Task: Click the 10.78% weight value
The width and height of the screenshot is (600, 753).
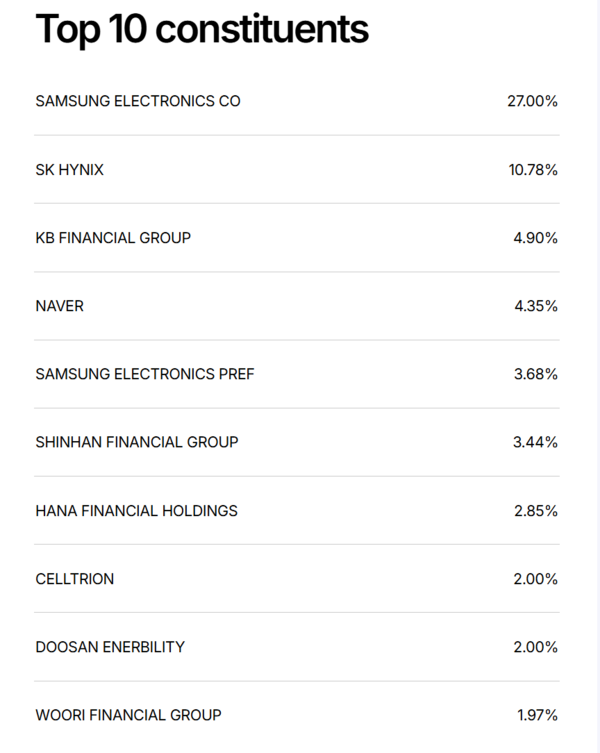Action: (x=533, y=170)
